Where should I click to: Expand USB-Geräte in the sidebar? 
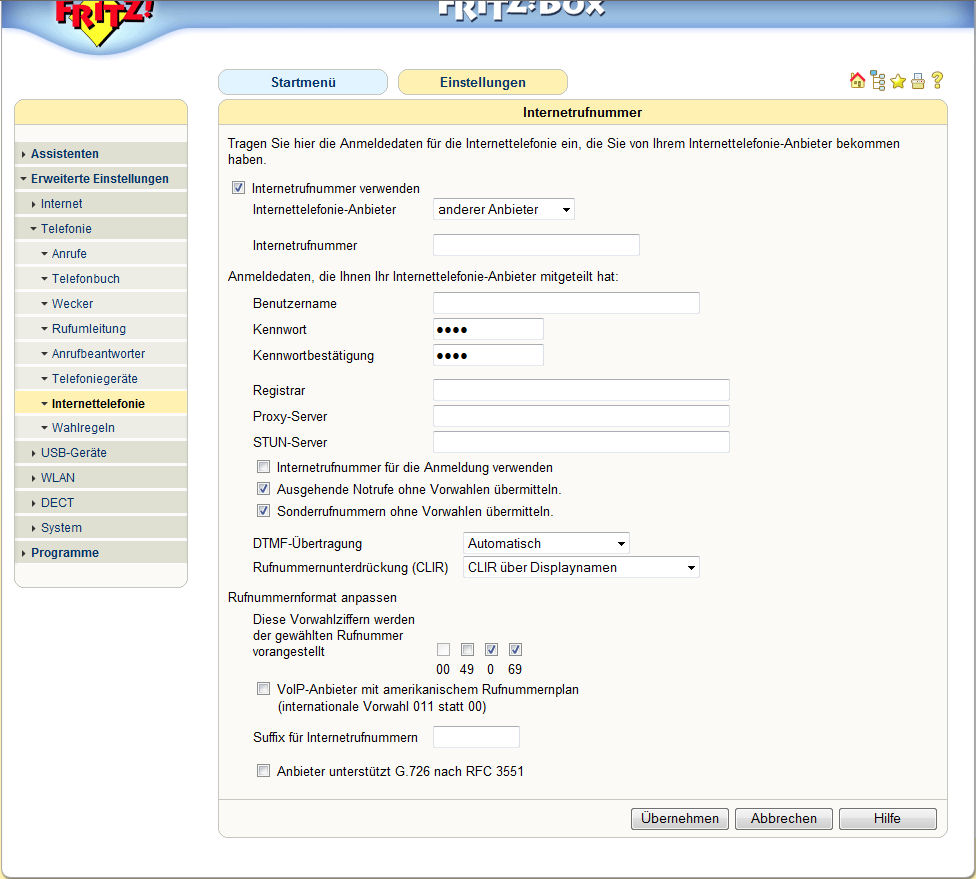[x=101, y=453]
